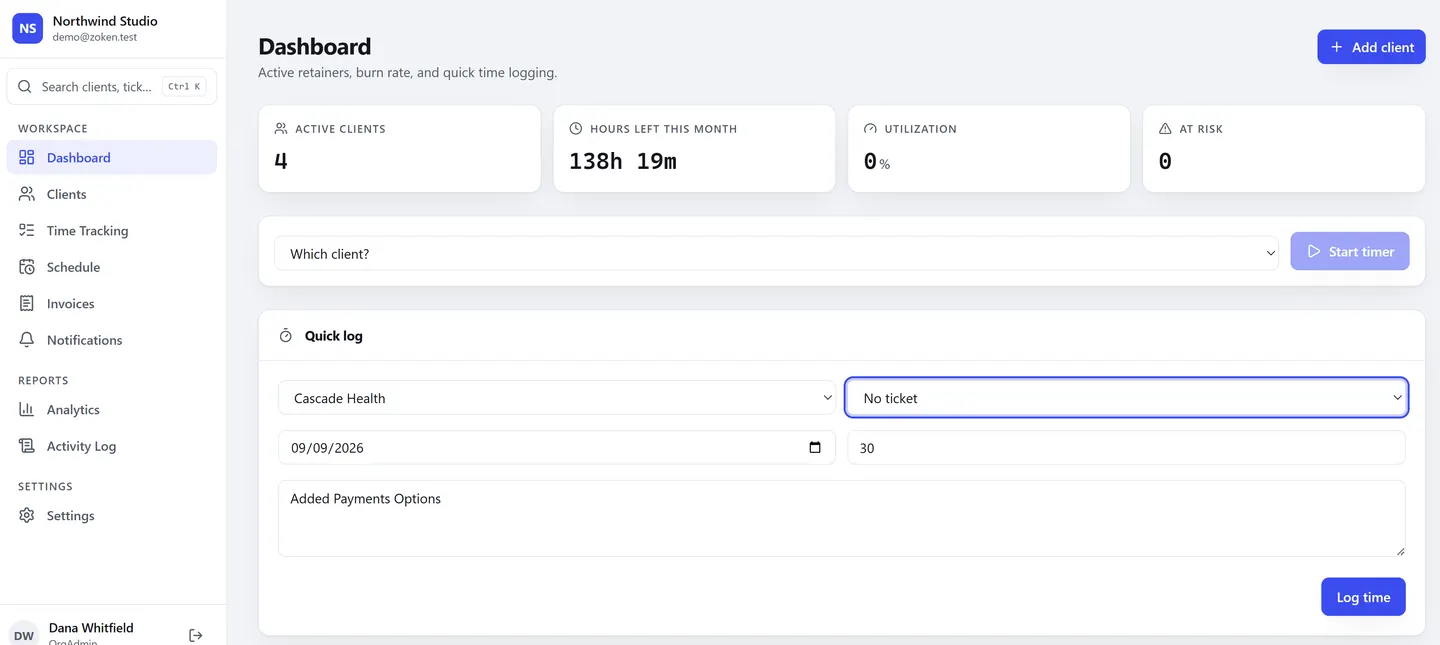
Task: Click the At Risk warning triangle icon
Action: click(x=1165, y=129)
